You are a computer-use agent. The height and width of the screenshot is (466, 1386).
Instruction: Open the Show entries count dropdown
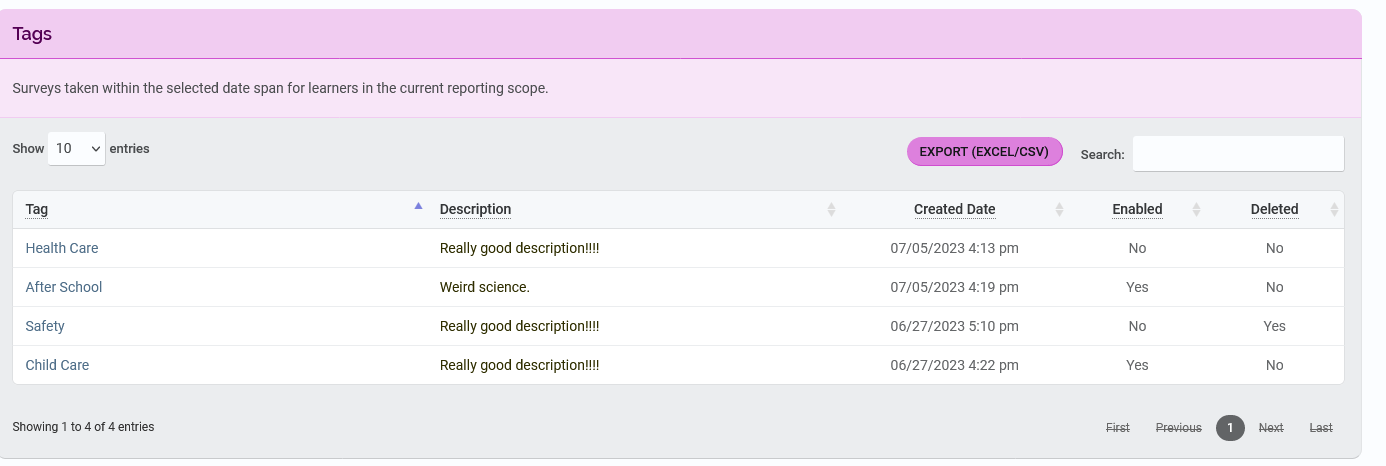coord(77,149)
